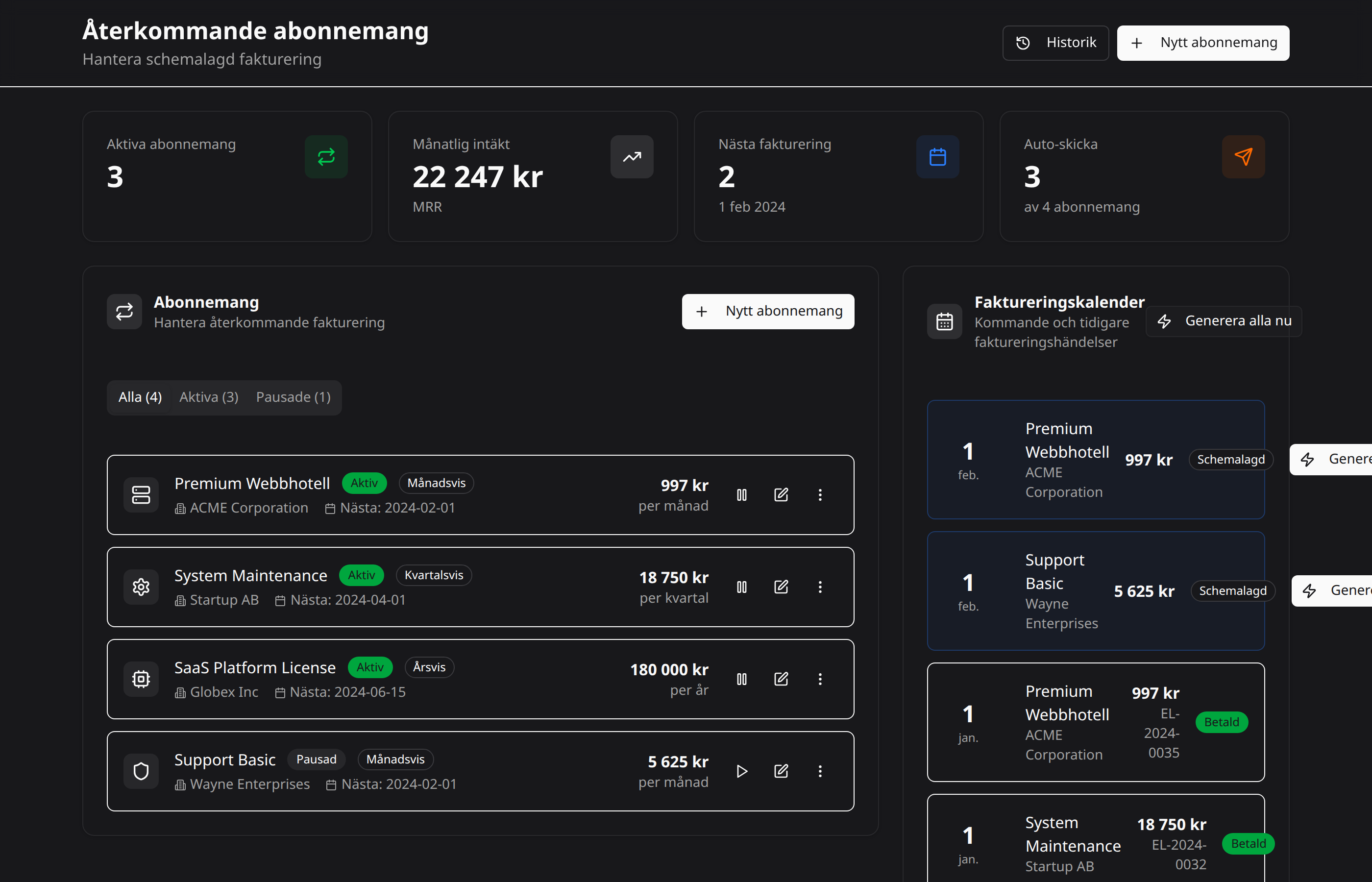
Task: Select the Premium Webbhotell calendar event for February
Action: pos(1096,459)
